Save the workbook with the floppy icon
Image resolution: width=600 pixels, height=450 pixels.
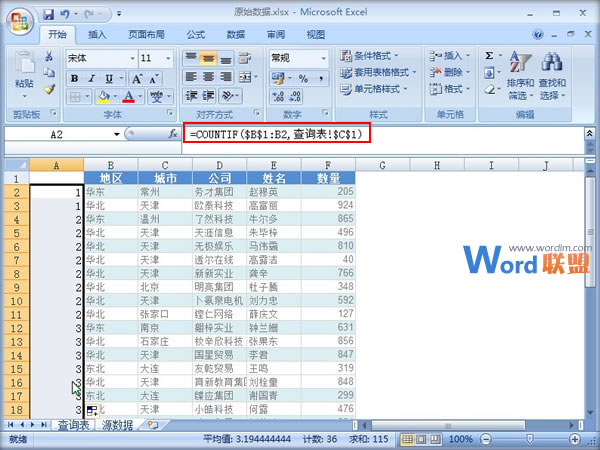pyautogui.click(x=49, y=14)
